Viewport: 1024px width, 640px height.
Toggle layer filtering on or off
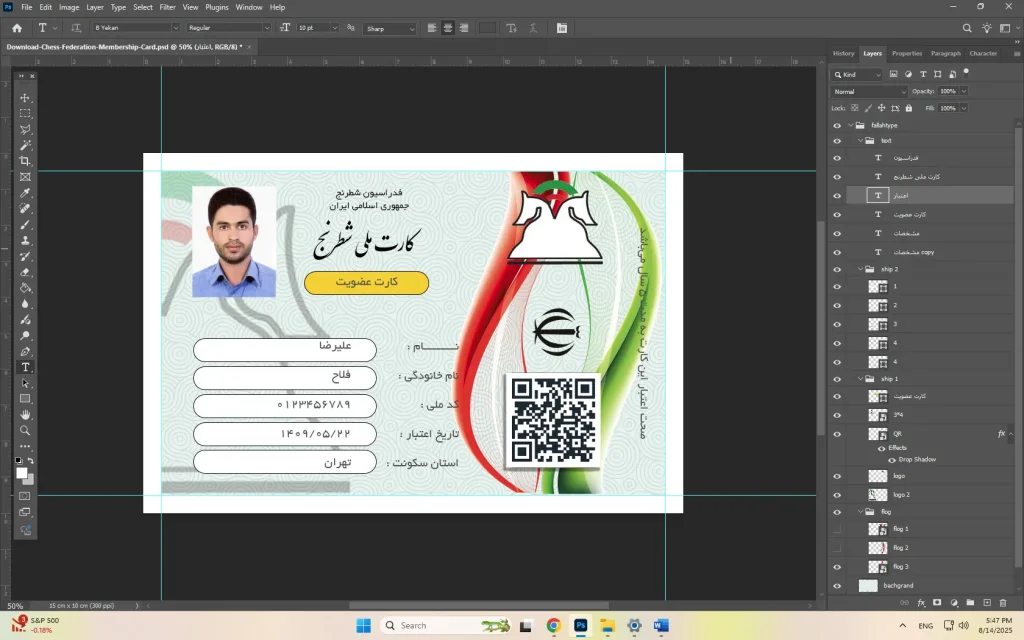(966, 72)
